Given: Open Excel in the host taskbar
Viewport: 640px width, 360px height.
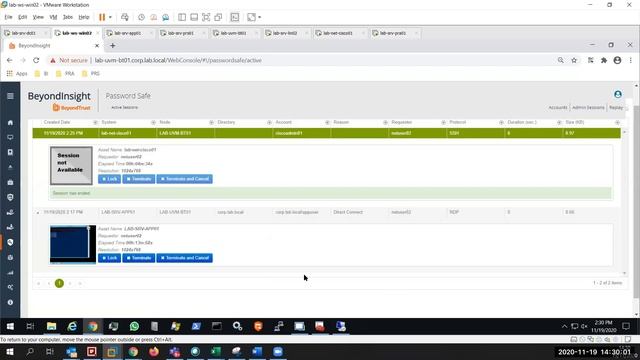Looking at the screenshot, I should [x=216, y=351].
